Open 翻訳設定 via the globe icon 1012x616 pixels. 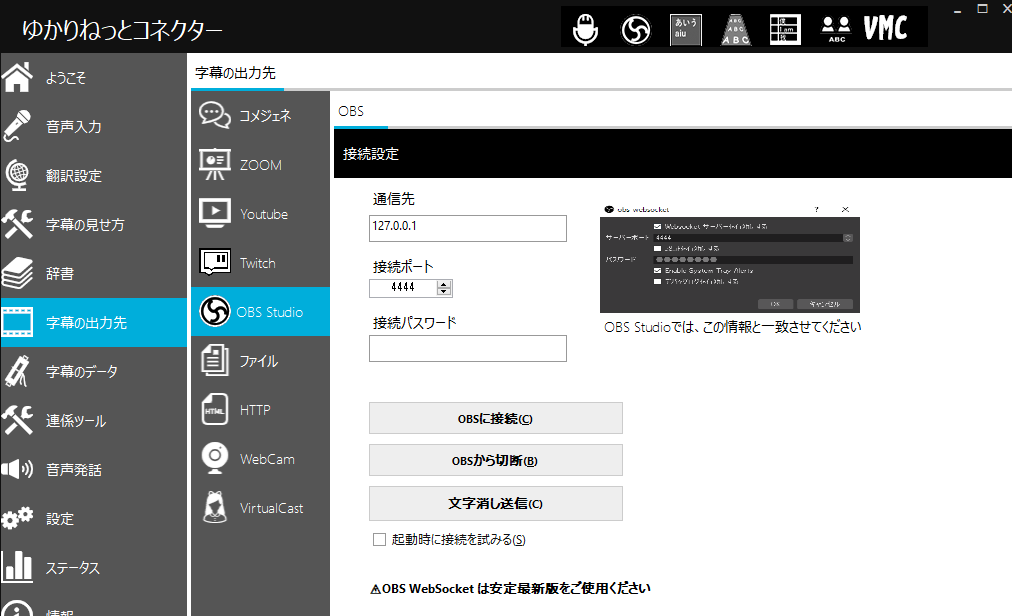tap(17, 176)
